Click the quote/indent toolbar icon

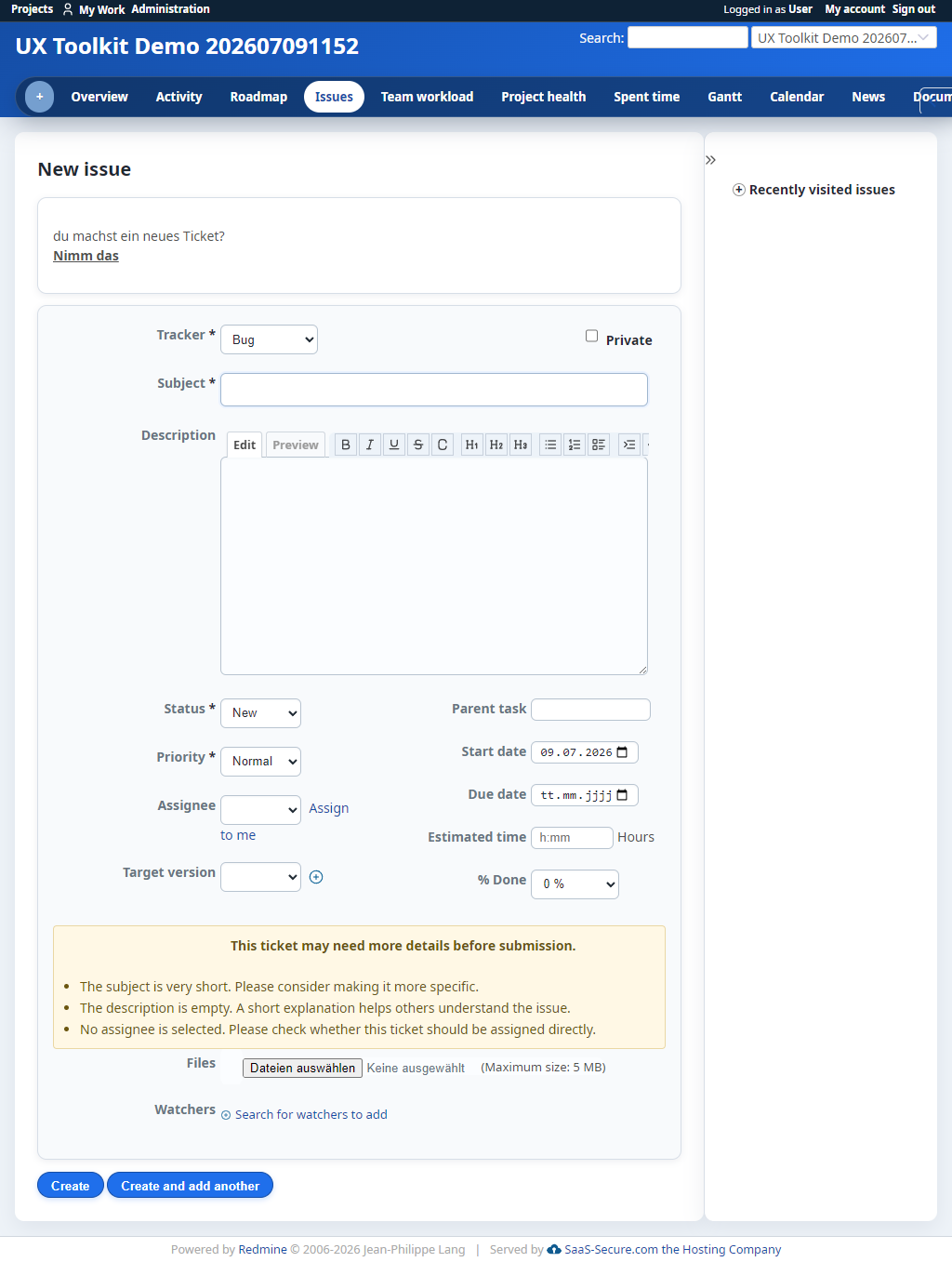pyautogui.click(x=629, y=445)
